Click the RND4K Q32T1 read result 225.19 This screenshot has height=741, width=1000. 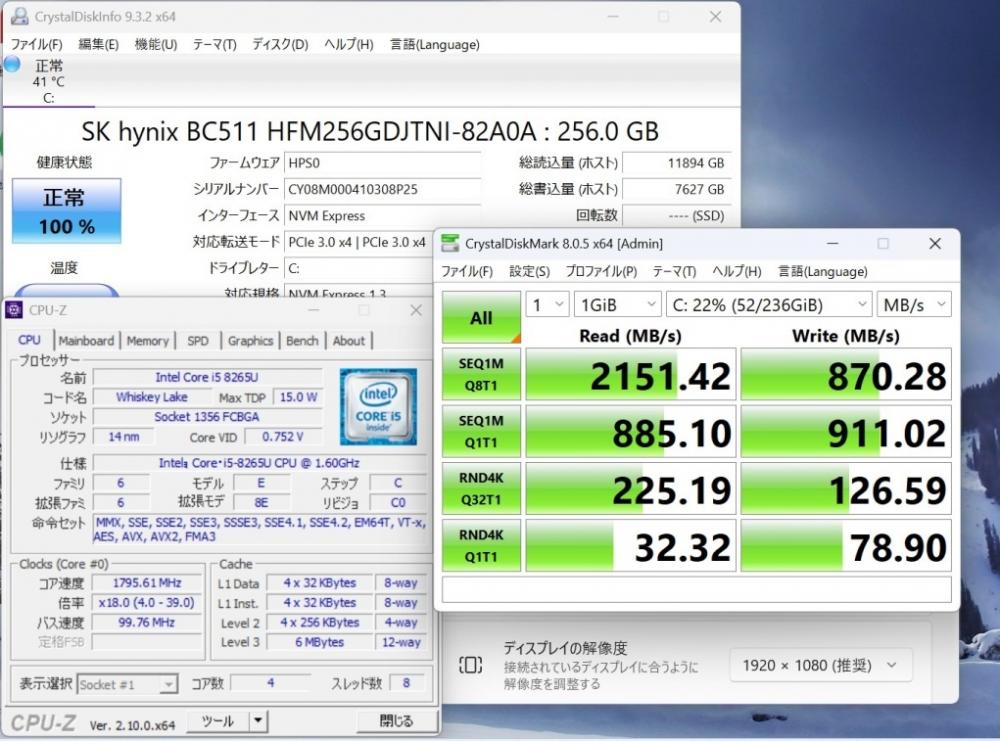pos(631,489)
